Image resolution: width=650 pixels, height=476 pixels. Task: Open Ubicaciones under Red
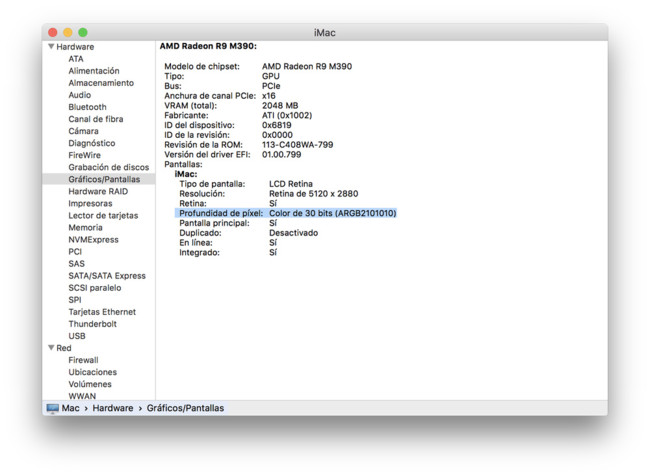[x=93, y=372]
